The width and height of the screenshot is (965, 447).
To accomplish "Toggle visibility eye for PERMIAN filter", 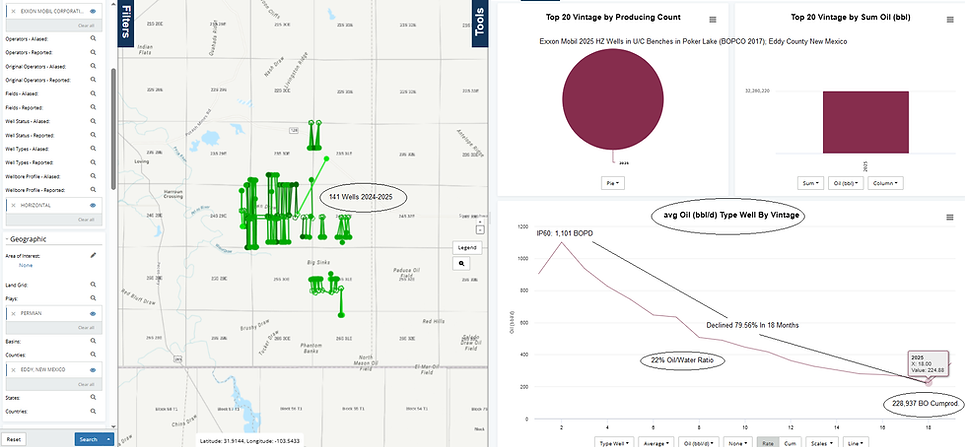I will 93,313.
